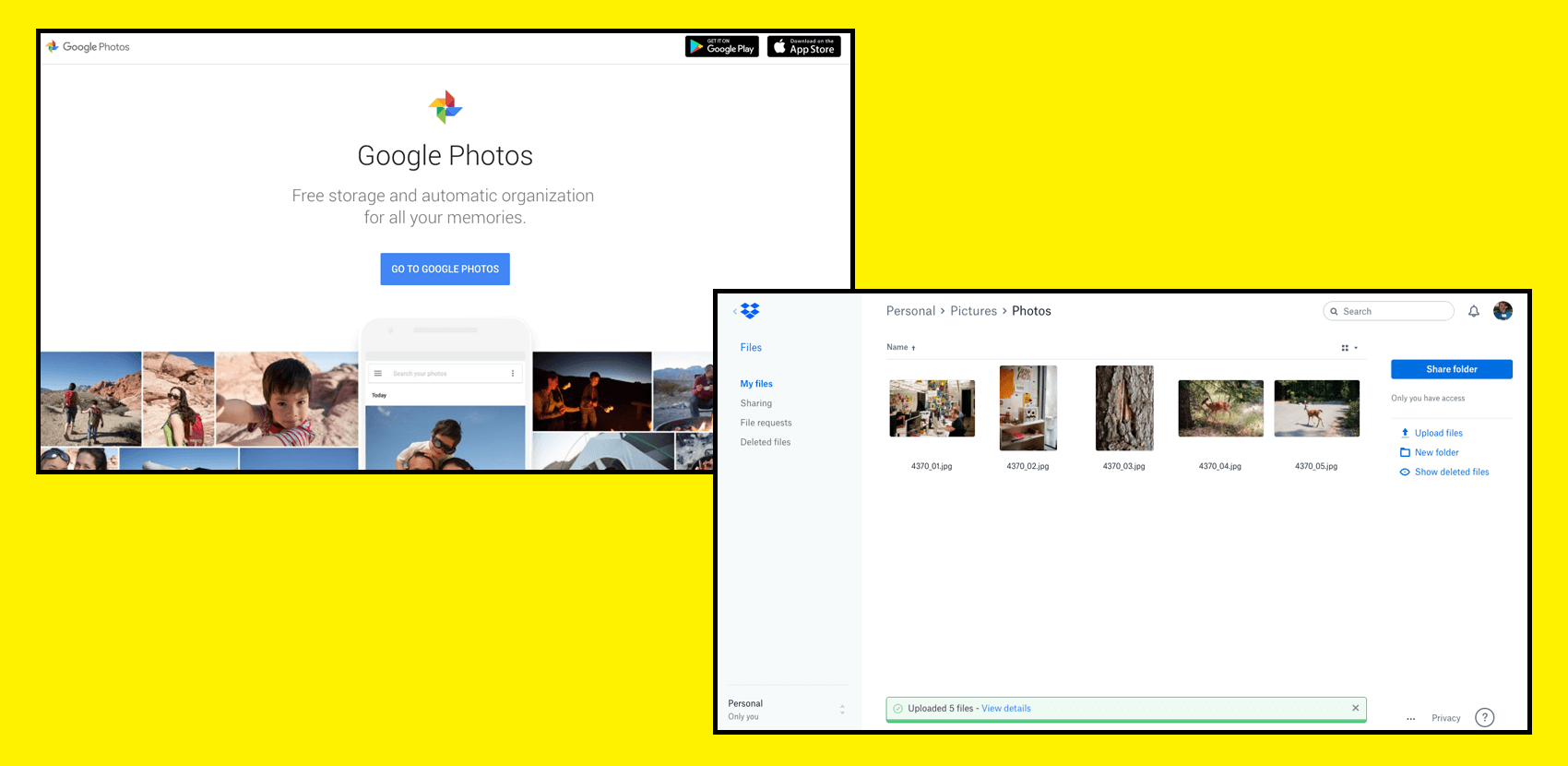
Task: Click in the Dropbox Search field
Action: tap(1393, 311)
